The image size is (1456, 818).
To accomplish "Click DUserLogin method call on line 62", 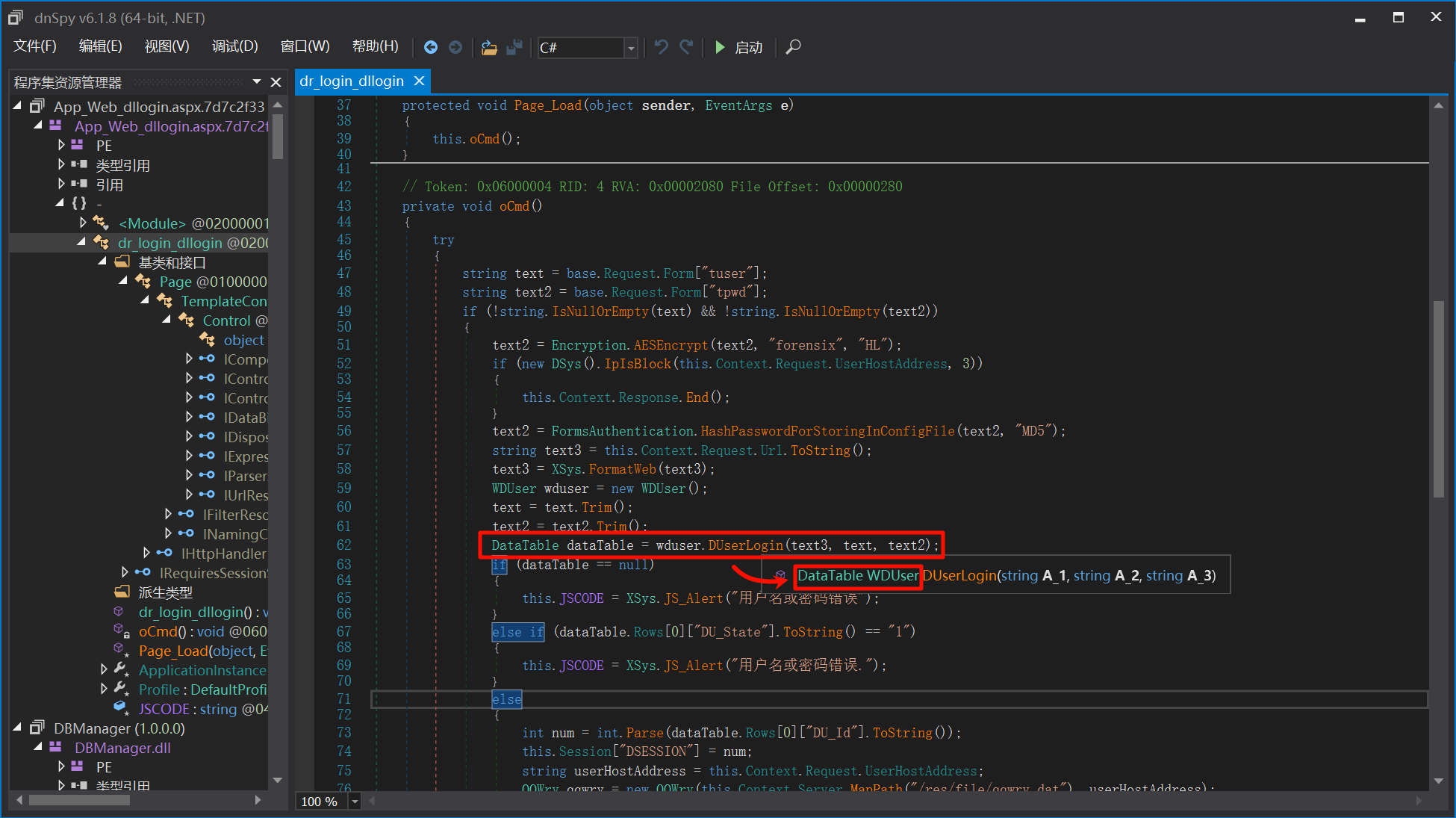I will (x=745, y=545).
